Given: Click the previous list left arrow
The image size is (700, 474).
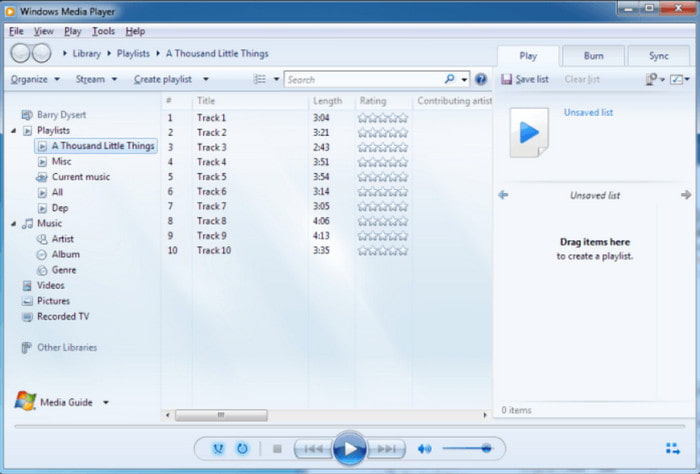Looking at the screenshot, I should 503,195.
